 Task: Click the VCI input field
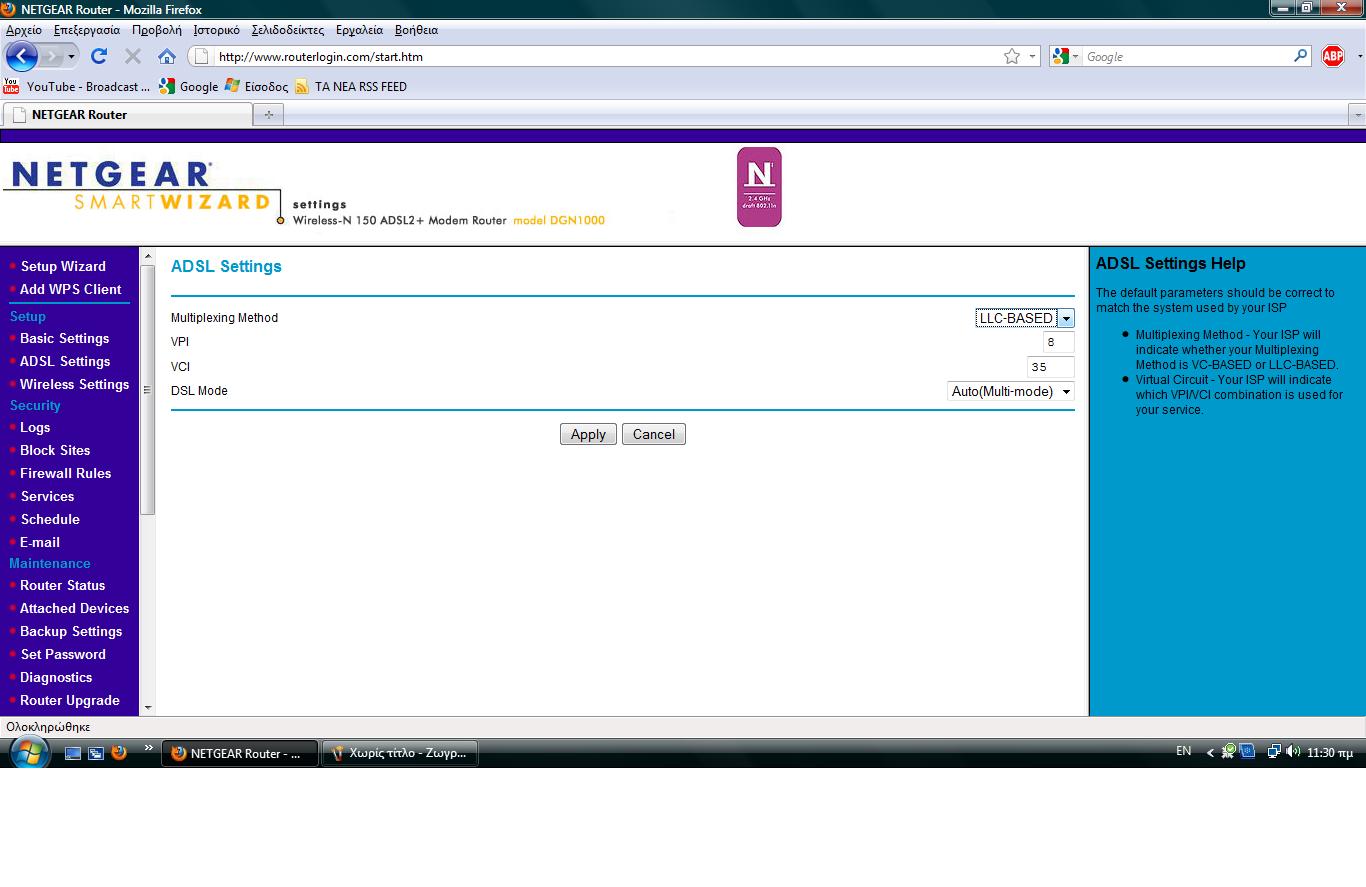1051,367
